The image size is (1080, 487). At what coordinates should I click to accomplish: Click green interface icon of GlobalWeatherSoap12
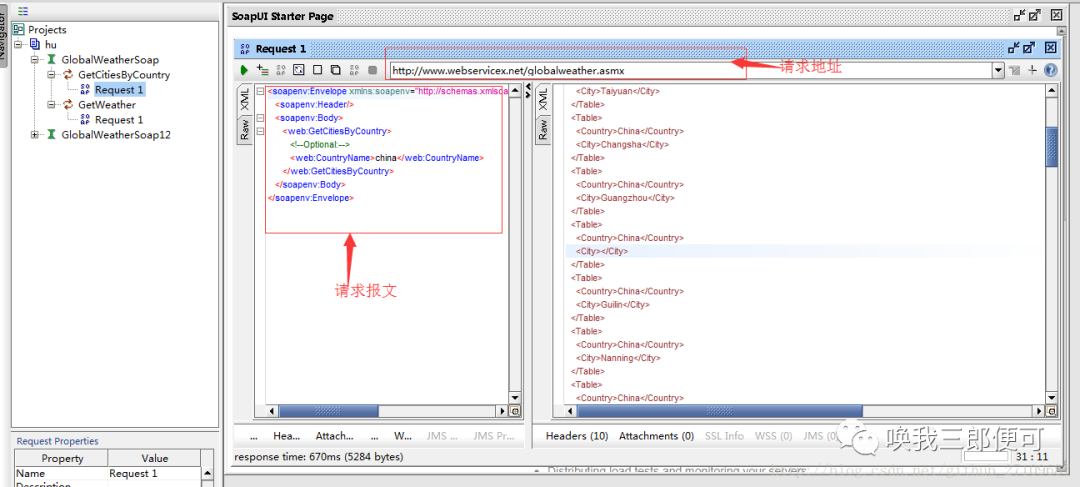(x=52, y=135)
